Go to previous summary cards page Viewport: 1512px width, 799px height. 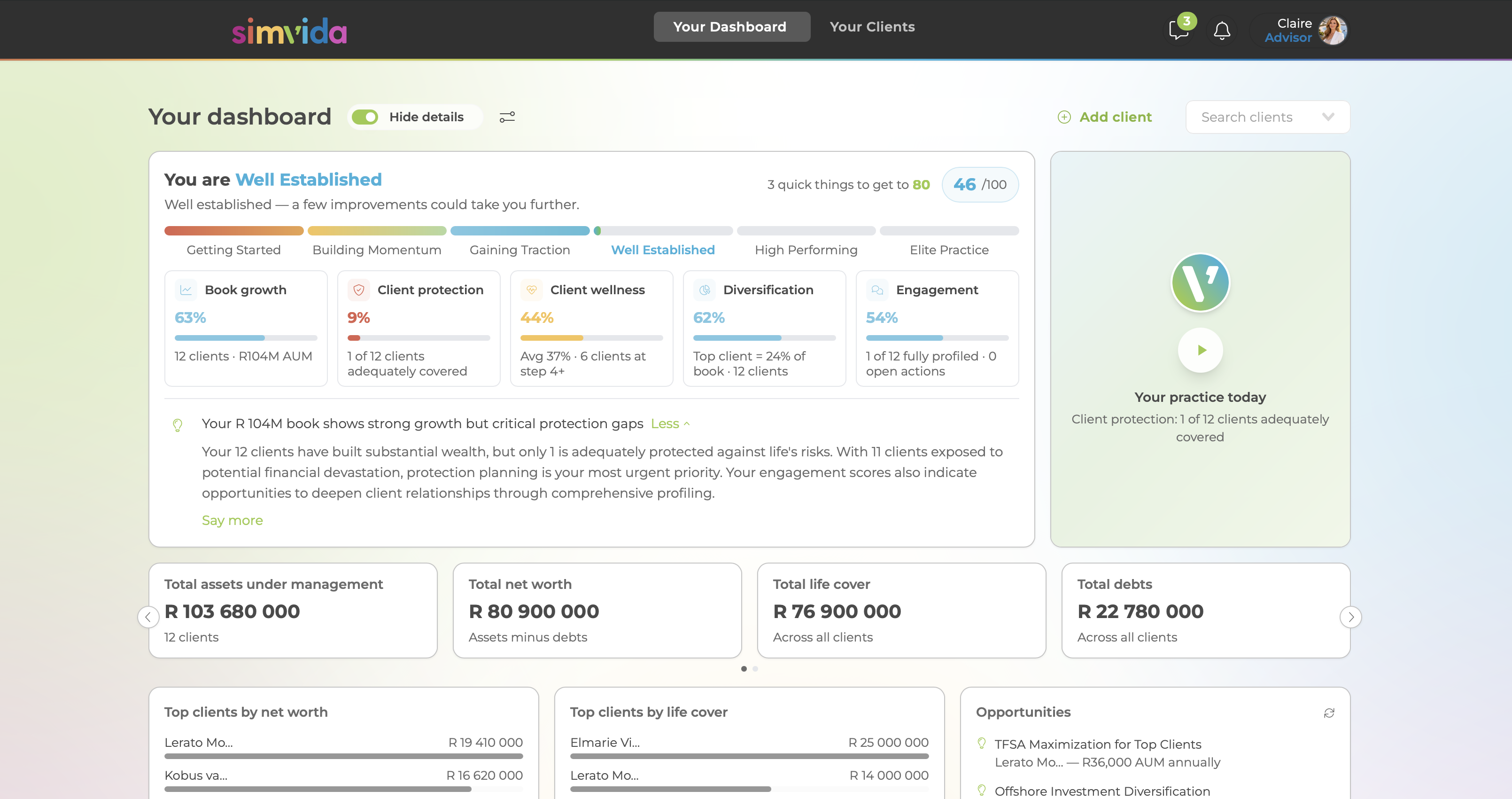(148, 617)
